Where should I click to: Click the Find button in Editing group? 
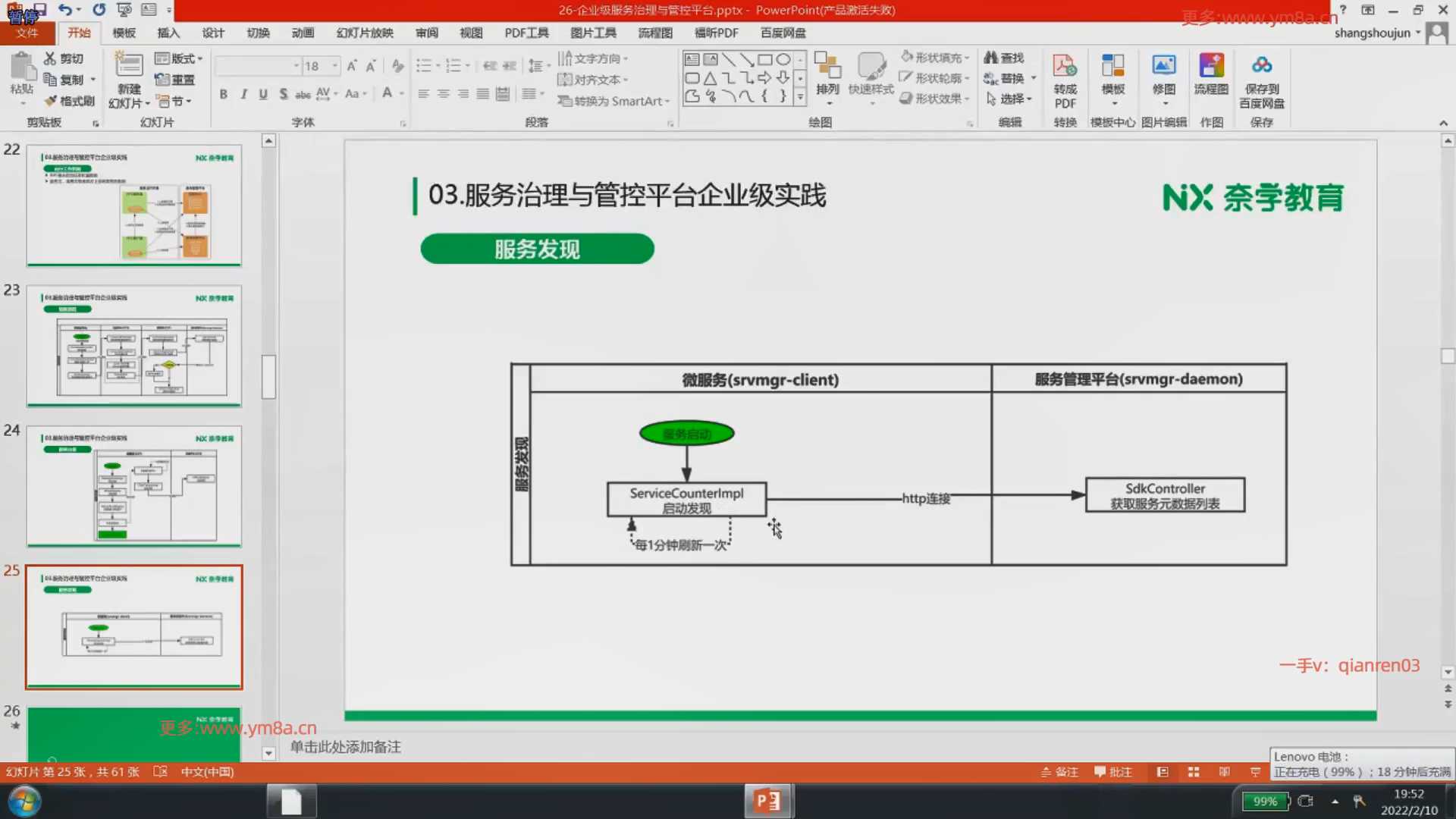pos(1004,58)
